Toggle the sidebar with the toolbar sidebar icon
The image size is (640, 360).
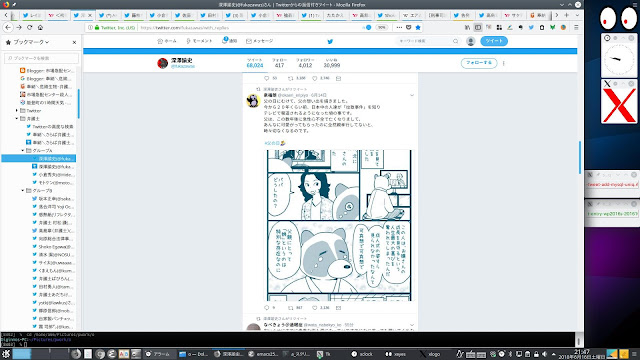[478, 27]
